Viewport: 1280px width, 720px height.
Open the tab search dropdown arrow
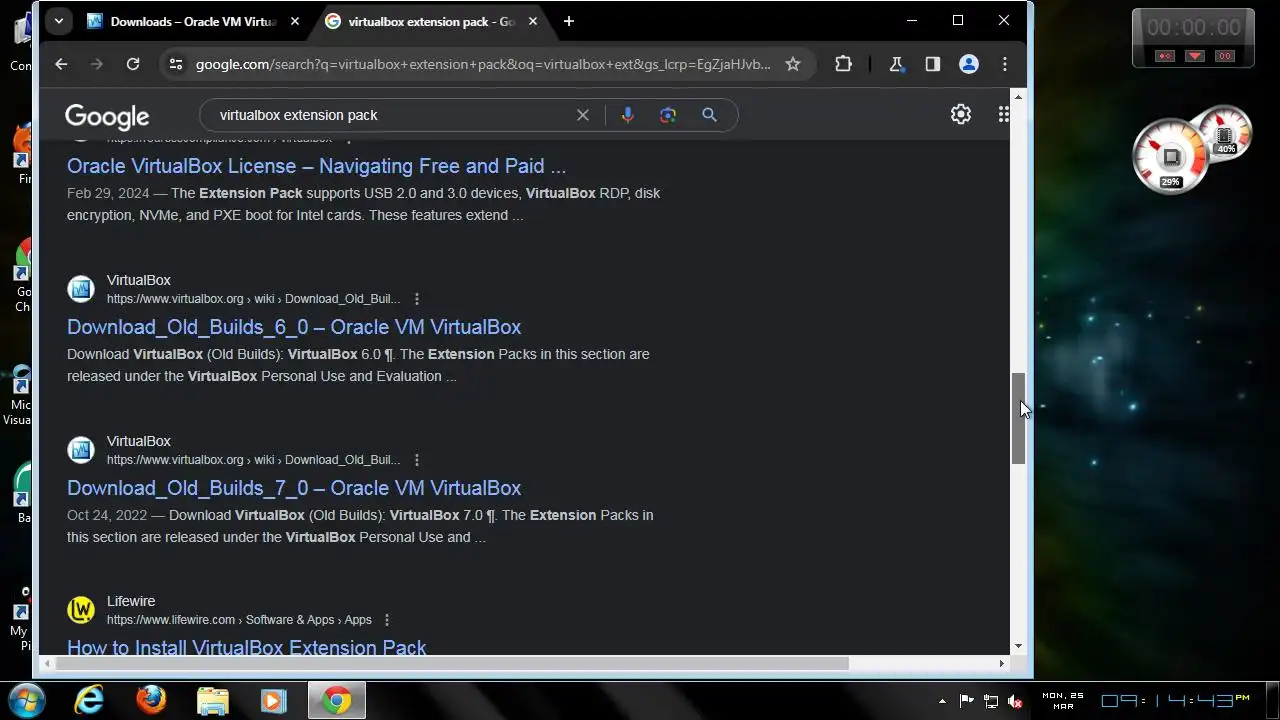59,21
